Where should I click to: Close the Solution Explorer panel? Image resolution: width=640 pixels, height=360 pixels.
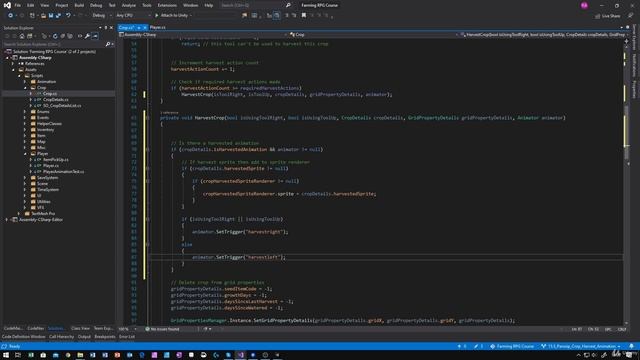tap(111, 28)
